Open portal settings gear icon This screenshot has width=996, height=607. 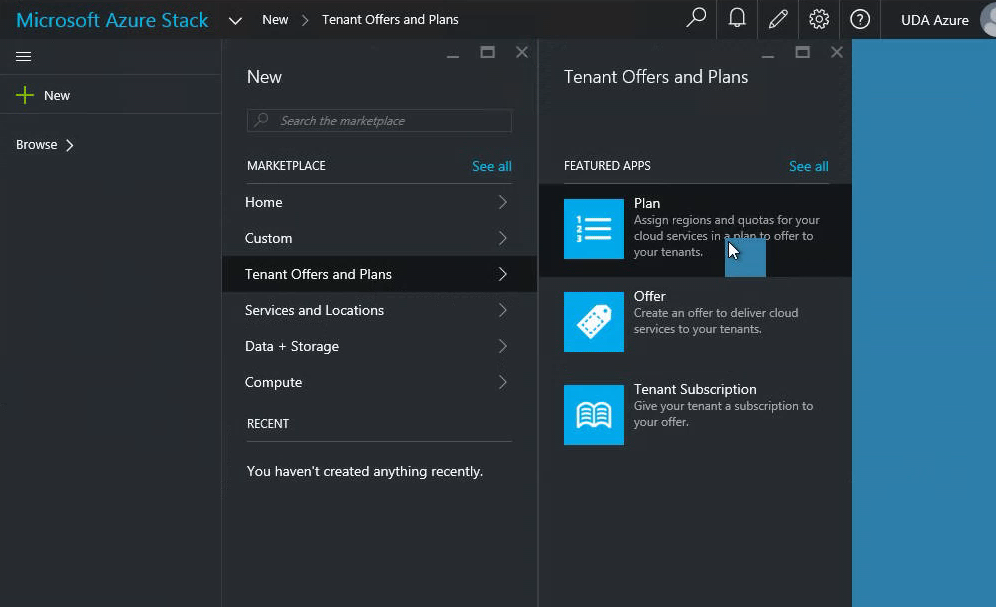coord(819,19)
